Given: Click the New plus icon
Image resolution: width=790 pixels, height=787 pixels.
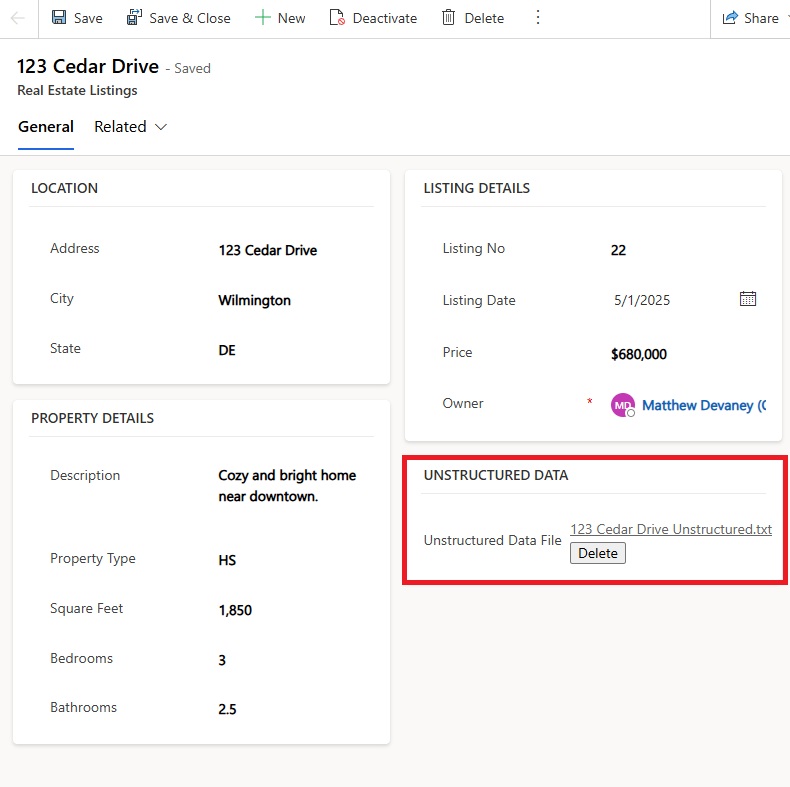Looking at the screenshot, I should [263, 18].
